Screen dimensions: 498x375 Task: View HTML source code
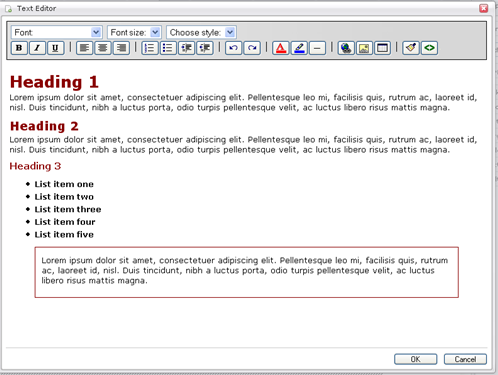[429, 48]
